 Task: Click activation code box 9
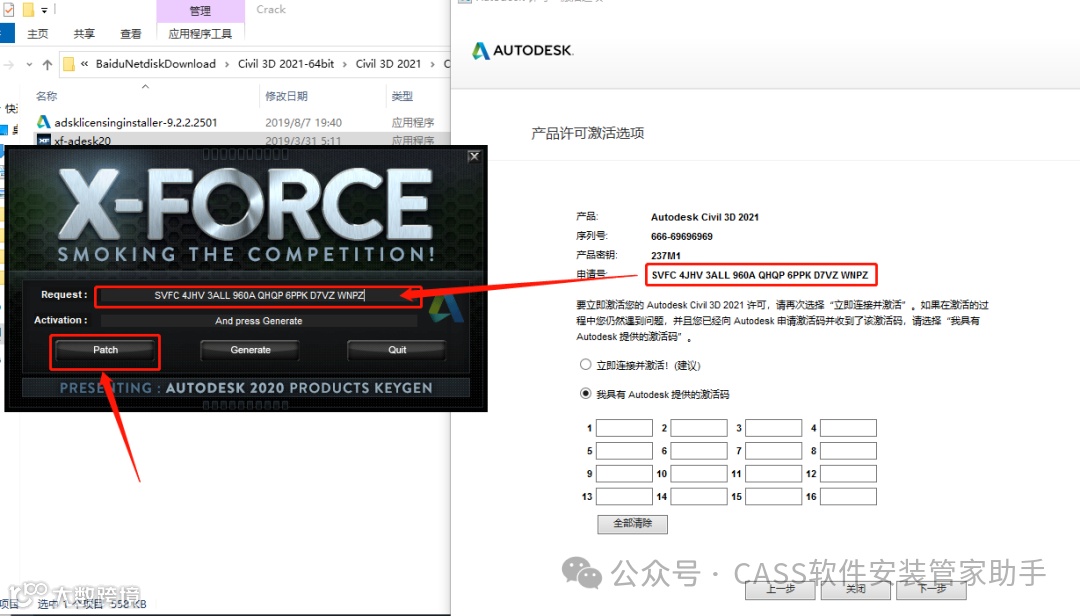(x=624, y=473)
